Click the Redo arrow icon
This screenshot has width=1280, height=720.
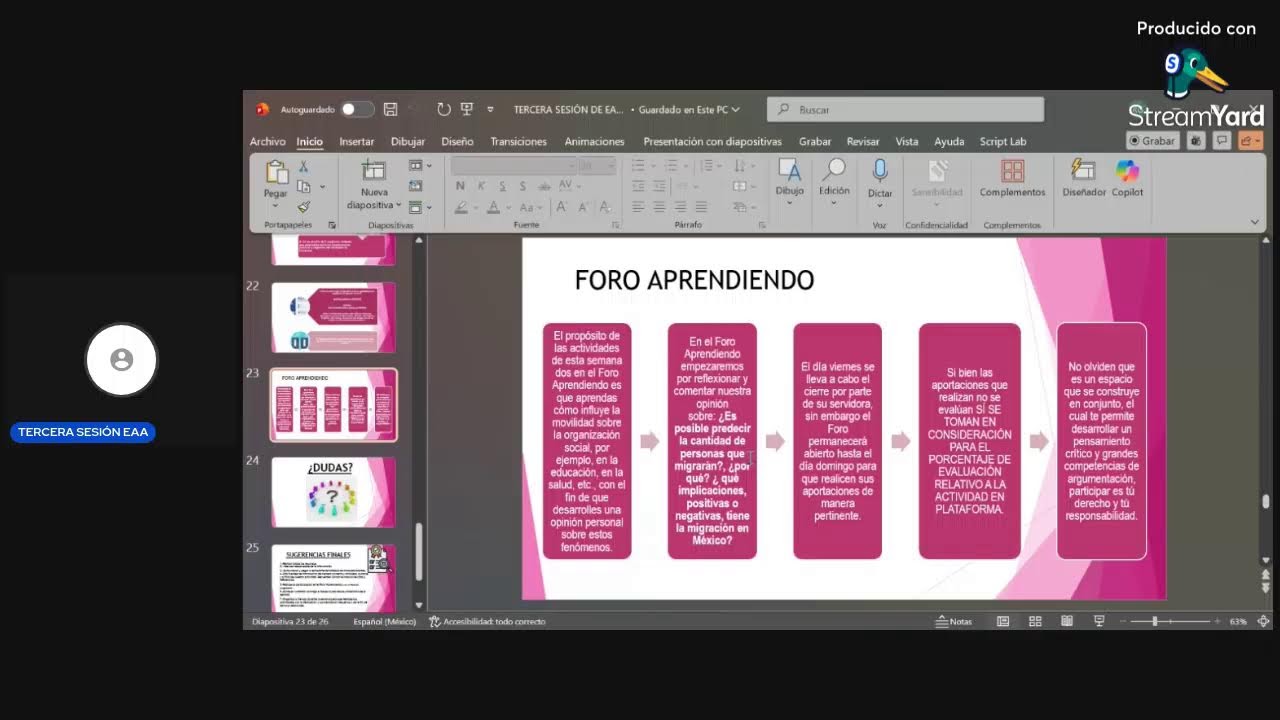click(x=444, y=109)
